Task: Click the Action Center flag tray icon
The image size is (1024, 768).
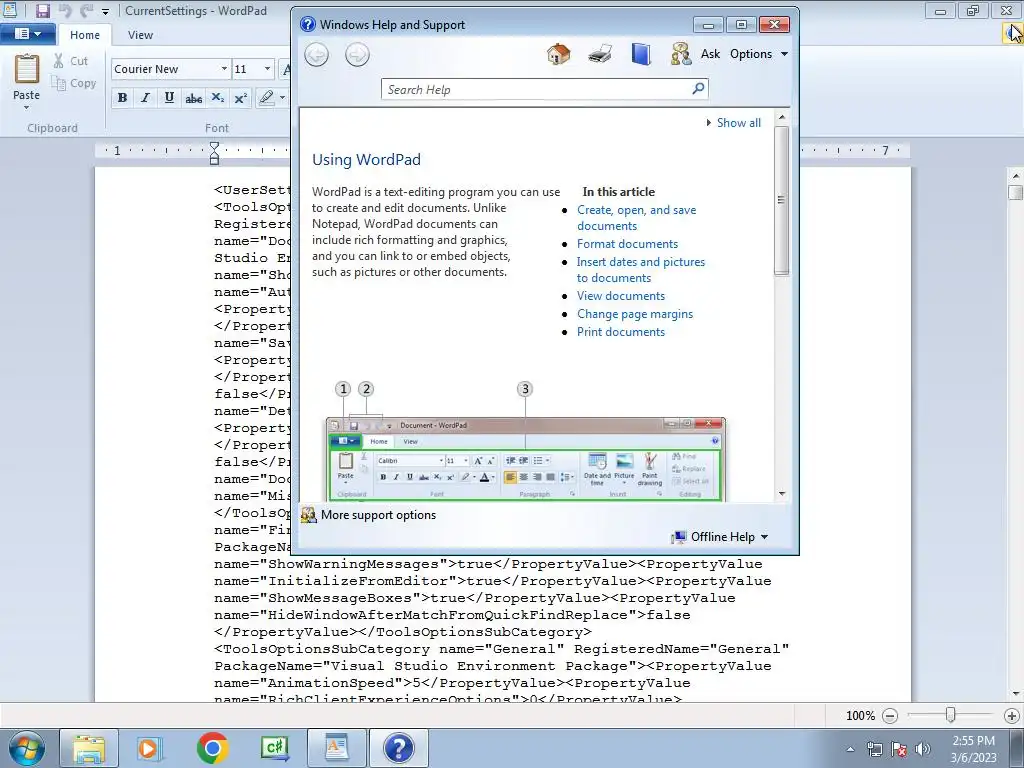Action: [899, 749]
